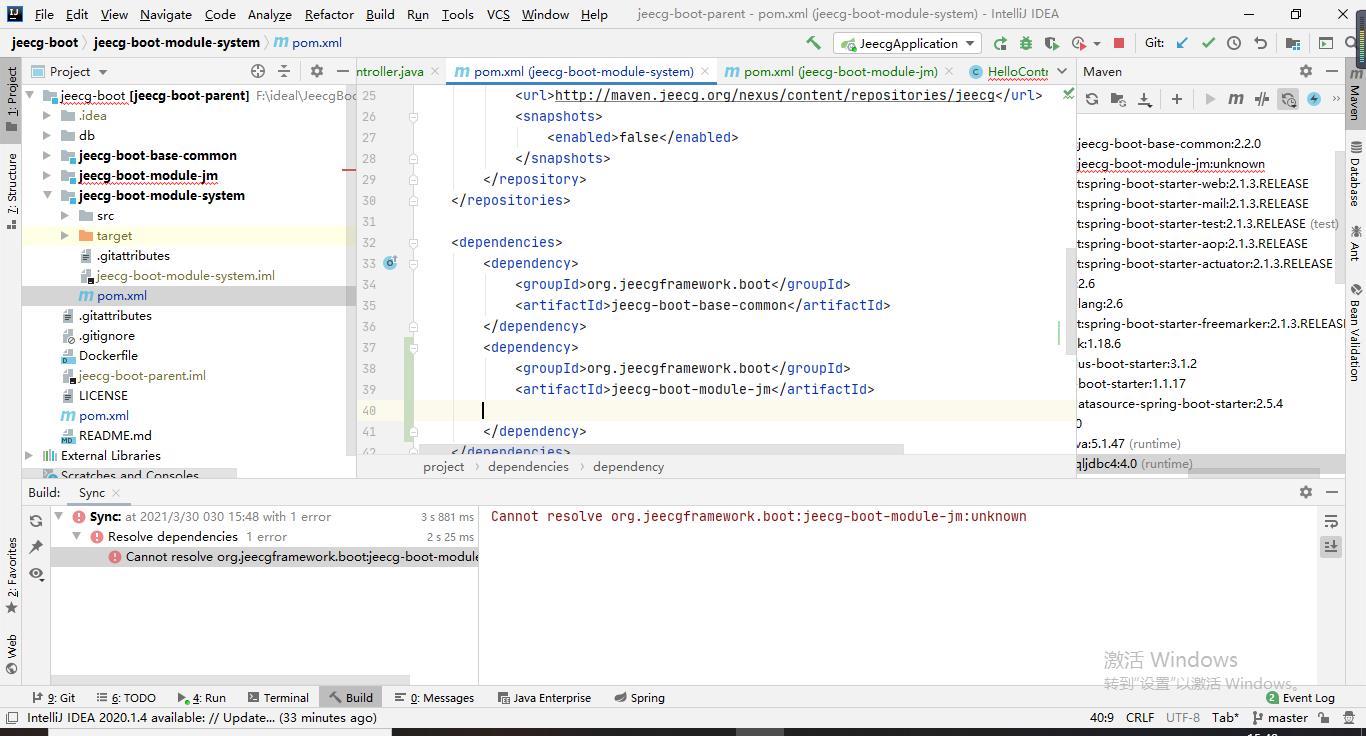Switch to the HelloController editor tab

pyautogui.click(x=1009, y=71)
